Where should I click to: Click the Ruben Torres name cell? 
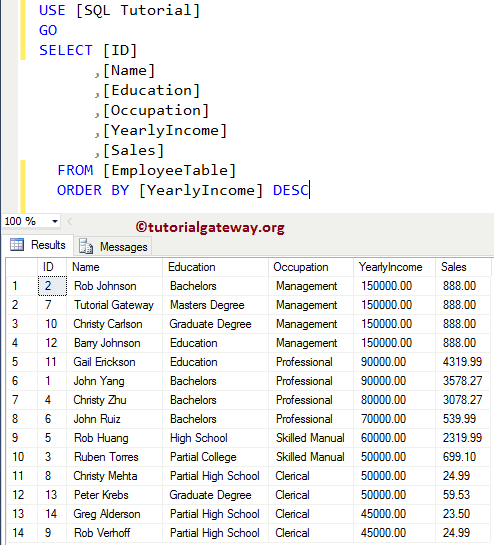(x=114, y=457)
